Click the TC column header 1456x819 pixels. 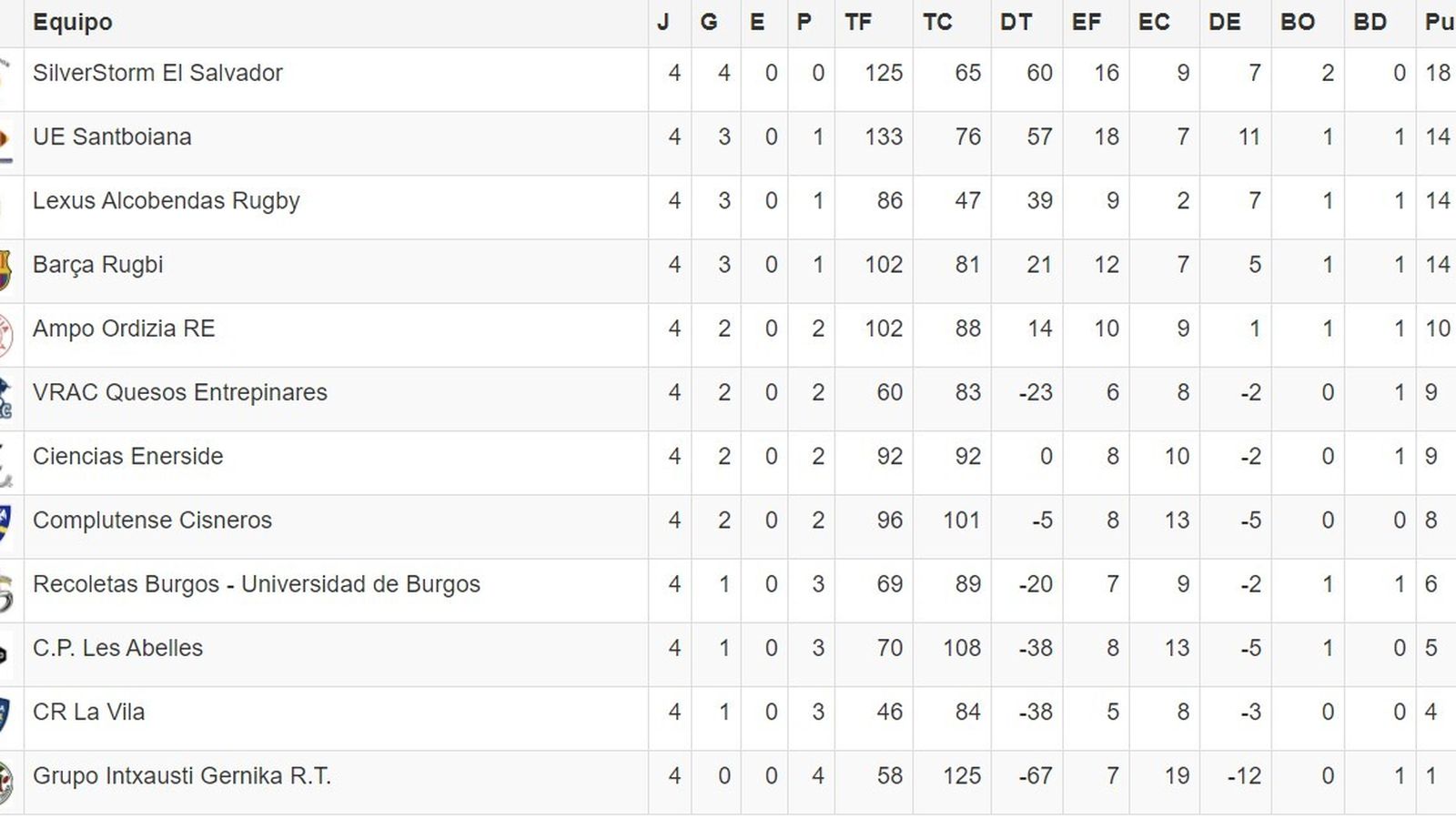pyautogui.click(x=937, y=23)
